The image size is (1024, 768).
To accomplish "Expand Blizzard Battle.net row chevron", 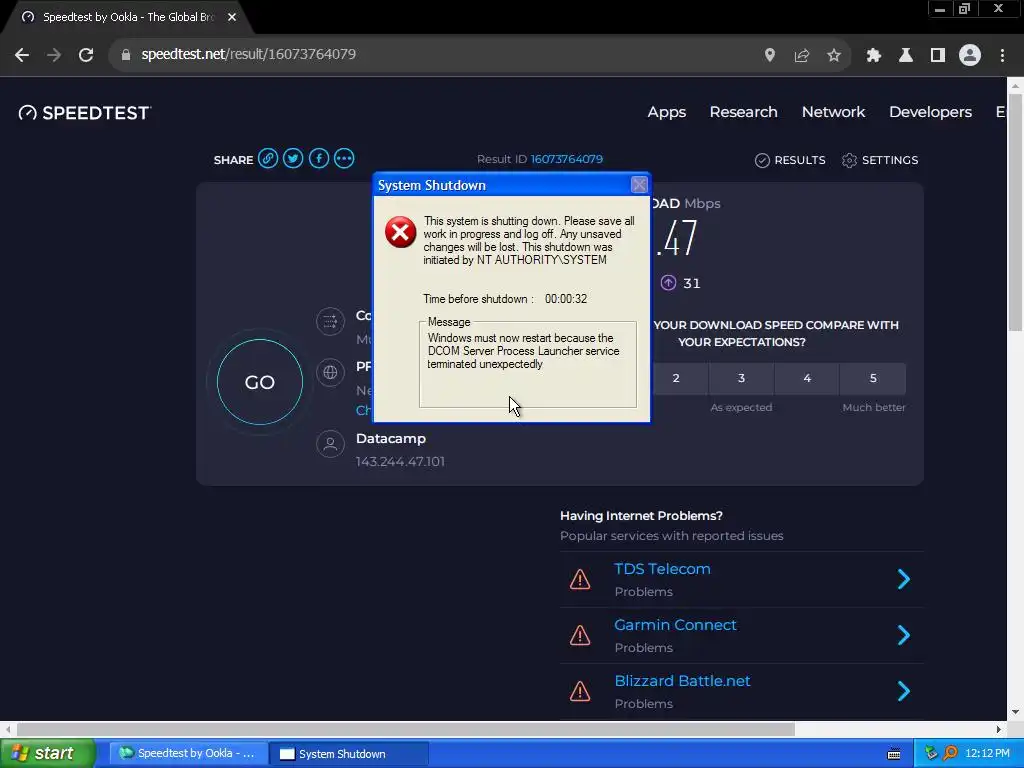I will point(904,691).
